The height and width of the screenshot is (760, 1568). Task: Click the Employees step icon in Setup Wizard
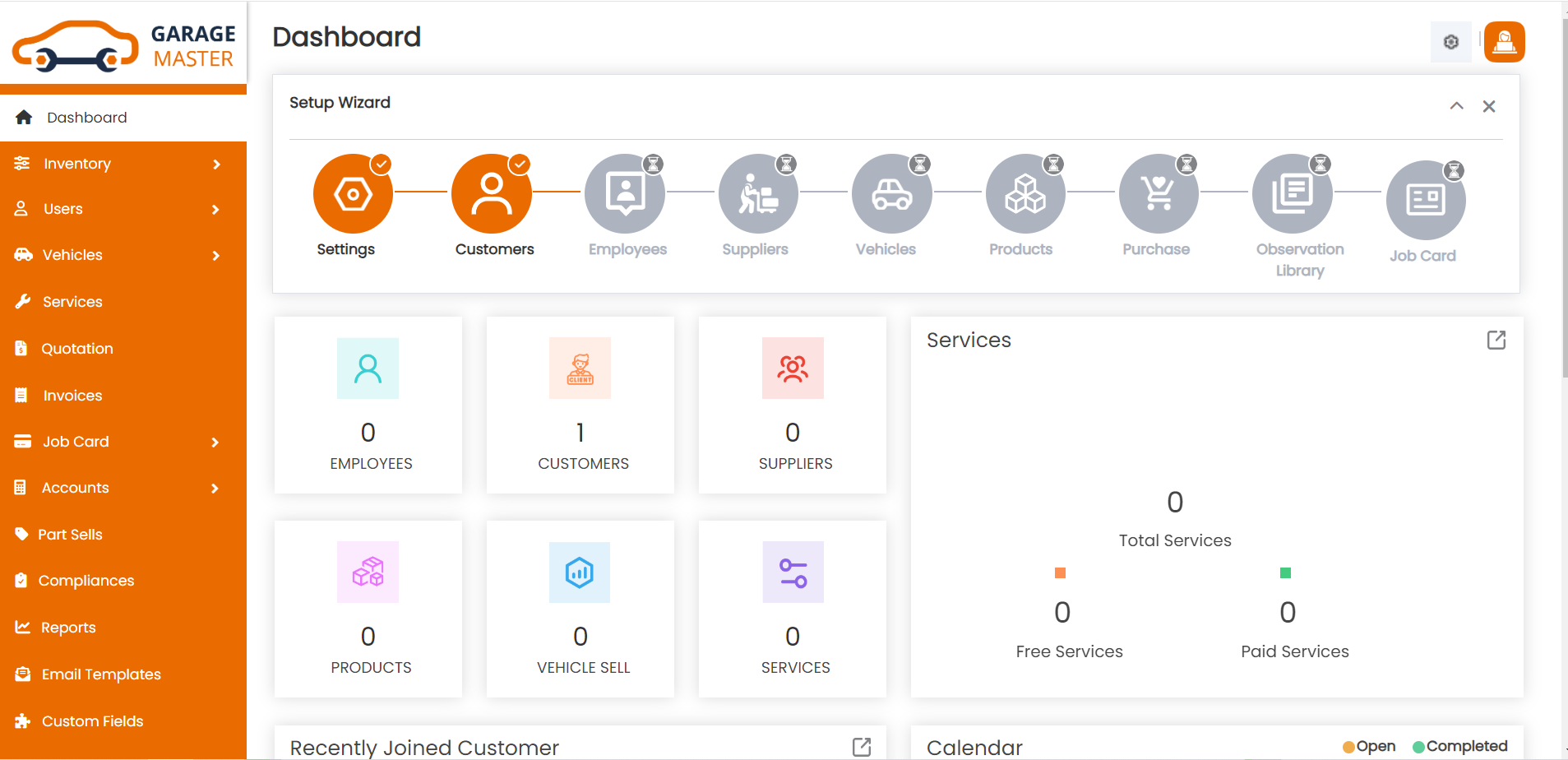click(625, 194)
